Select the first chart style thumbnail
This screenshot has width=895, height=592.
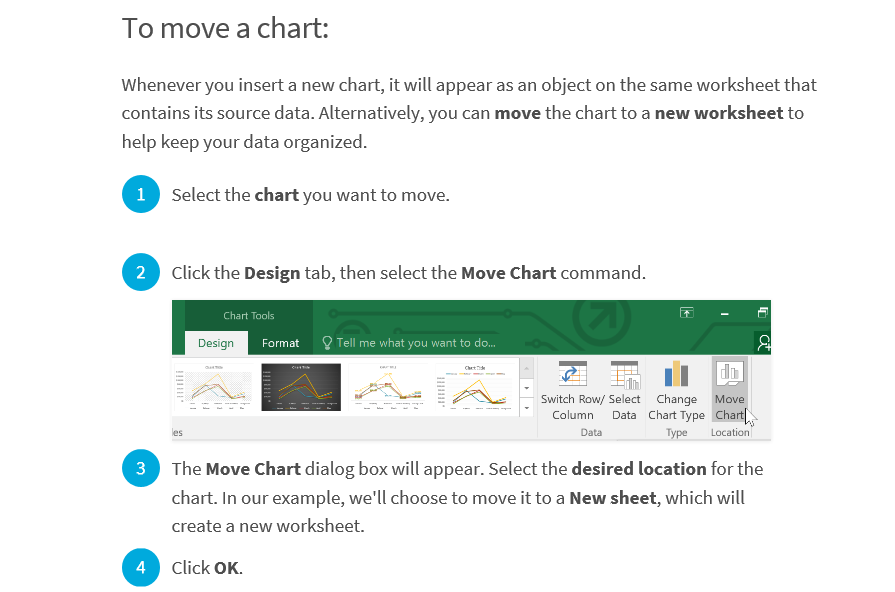(213, 387)
